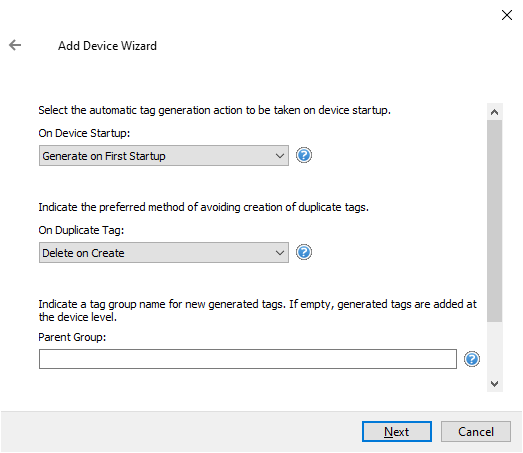Expand the On Device Startup dropdown

click(164, 155)
